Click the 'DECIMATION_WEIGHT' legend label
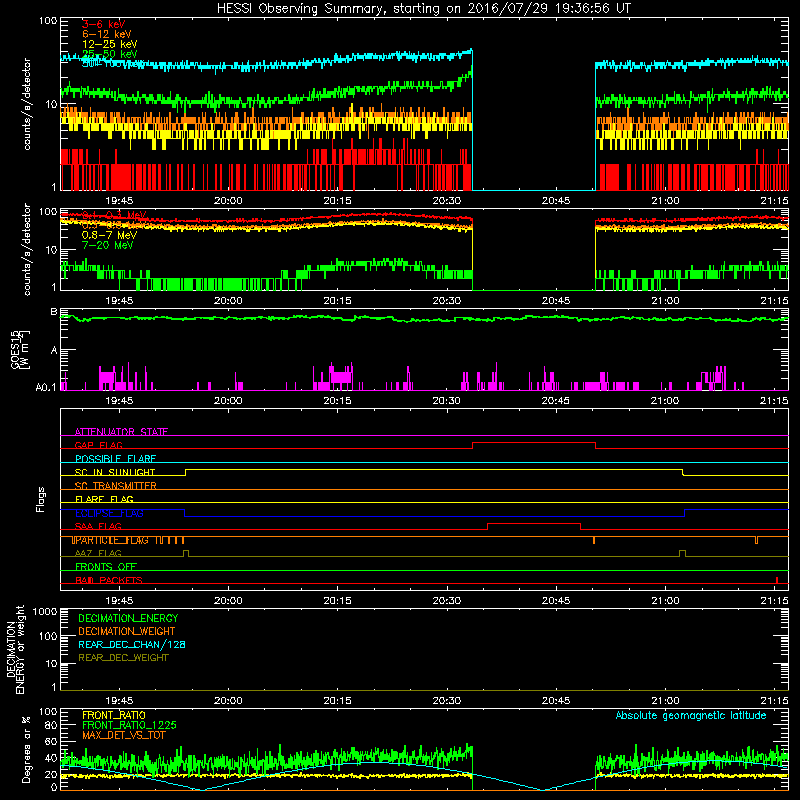The width and height of the screenshot is (800, 800). (127, 631)
